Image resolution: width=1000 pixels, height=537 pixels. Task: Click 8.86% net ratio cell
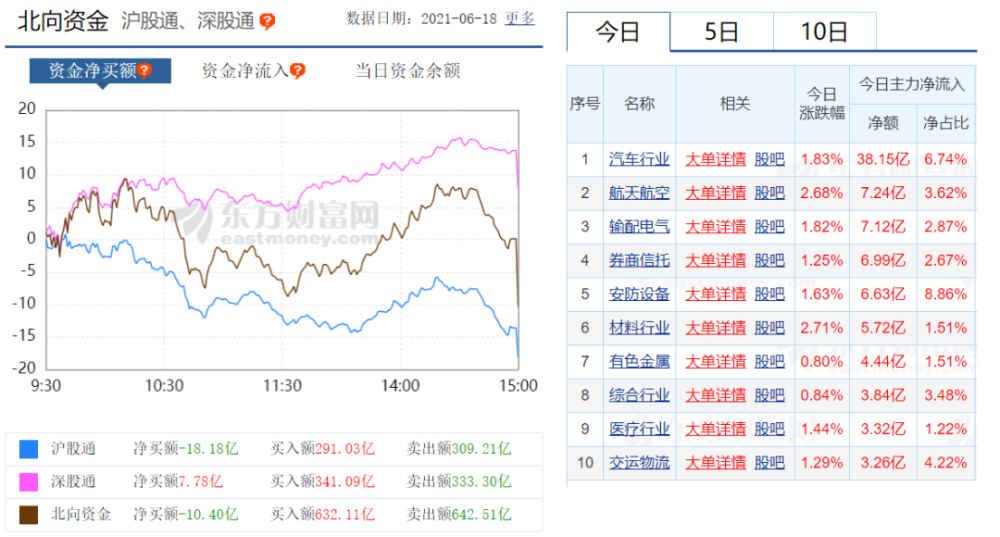pyautogui.click(x=946, y=294)
